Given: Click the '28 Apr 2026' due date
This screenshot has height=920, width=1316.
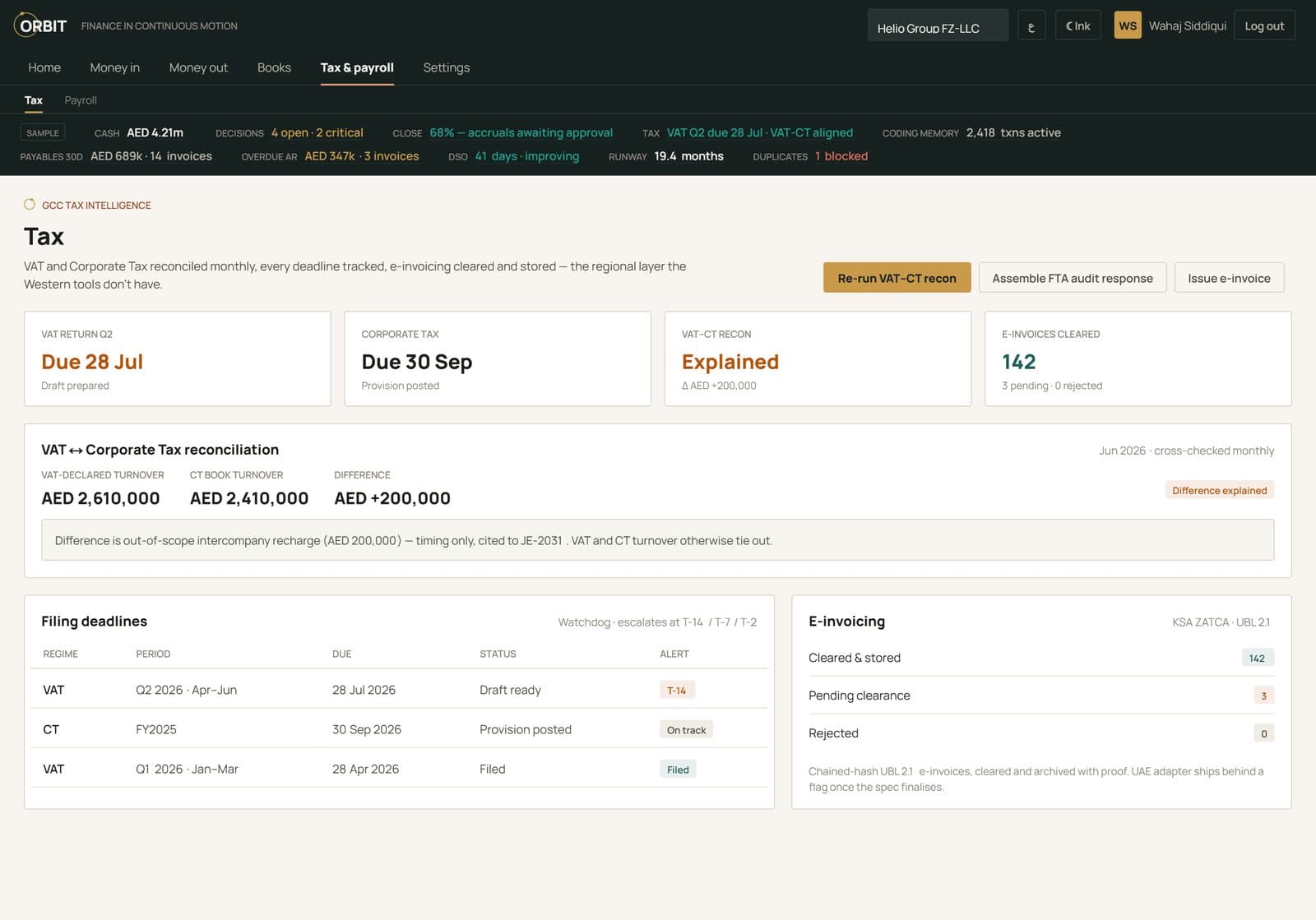Looking at the screenshot, I should tap(365, 769).
